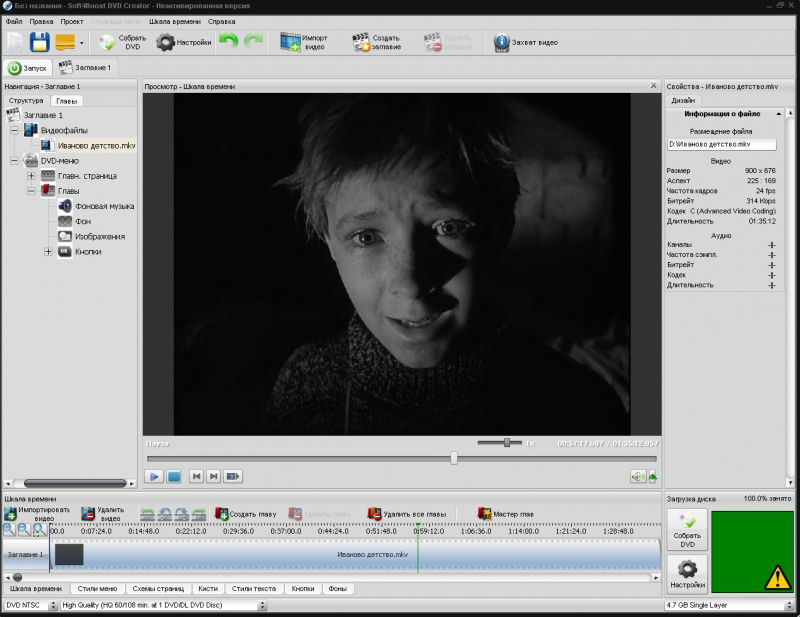Open the High Quality preset dropdown
Image resolution: width=800 pixels, height=617 pixels.
click(163, 605)
